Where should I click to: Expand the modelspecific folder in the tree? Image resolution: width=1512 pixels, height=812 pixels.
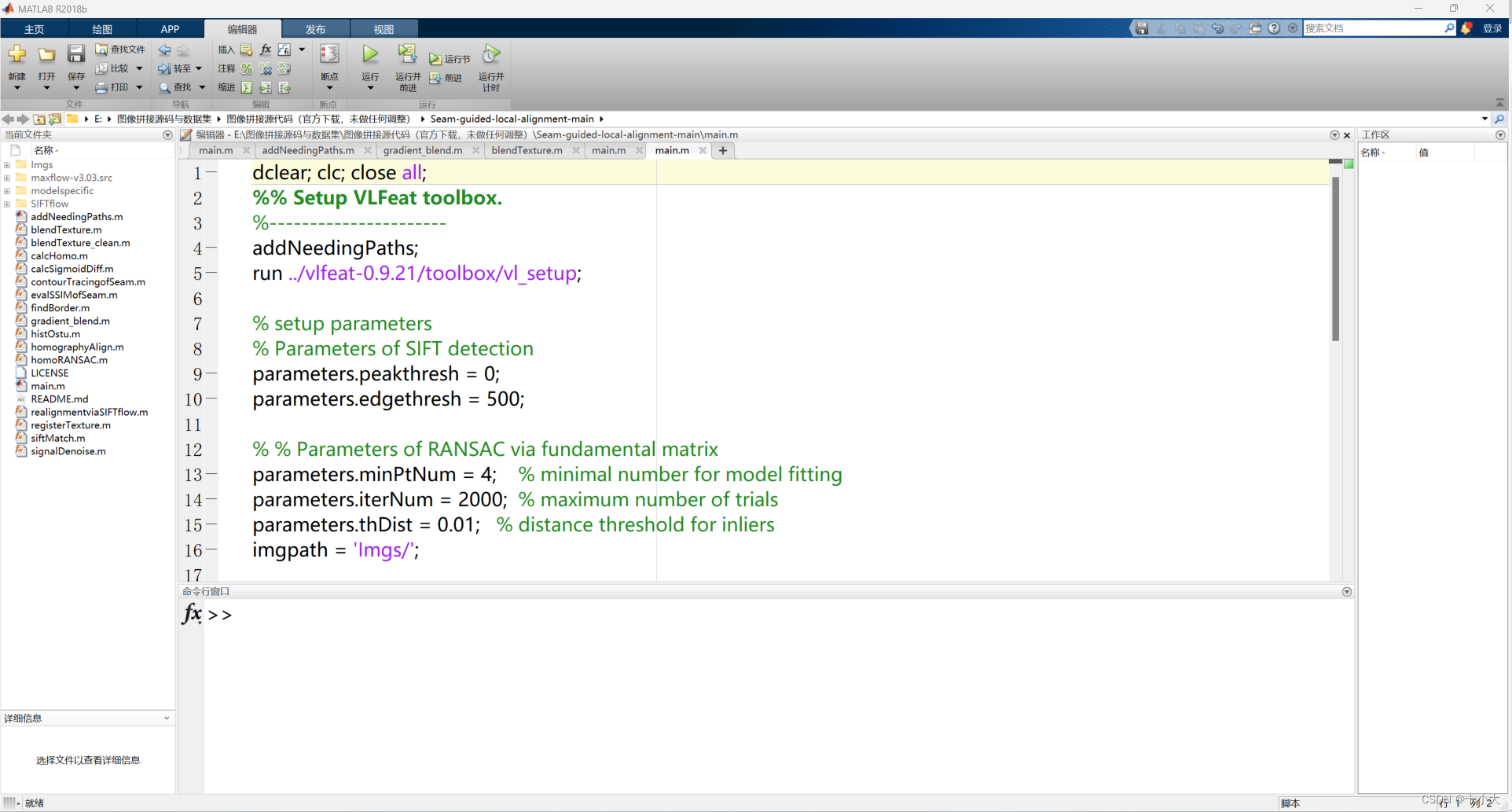pos(7,191)
